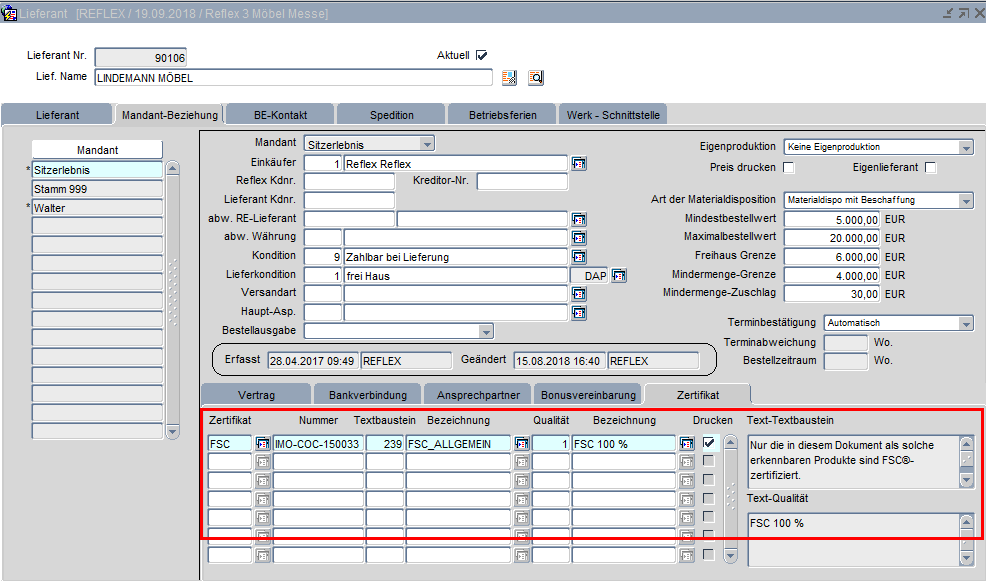
Task: Click the search icon beside Lief. Name
Action: tap(535, 78)
